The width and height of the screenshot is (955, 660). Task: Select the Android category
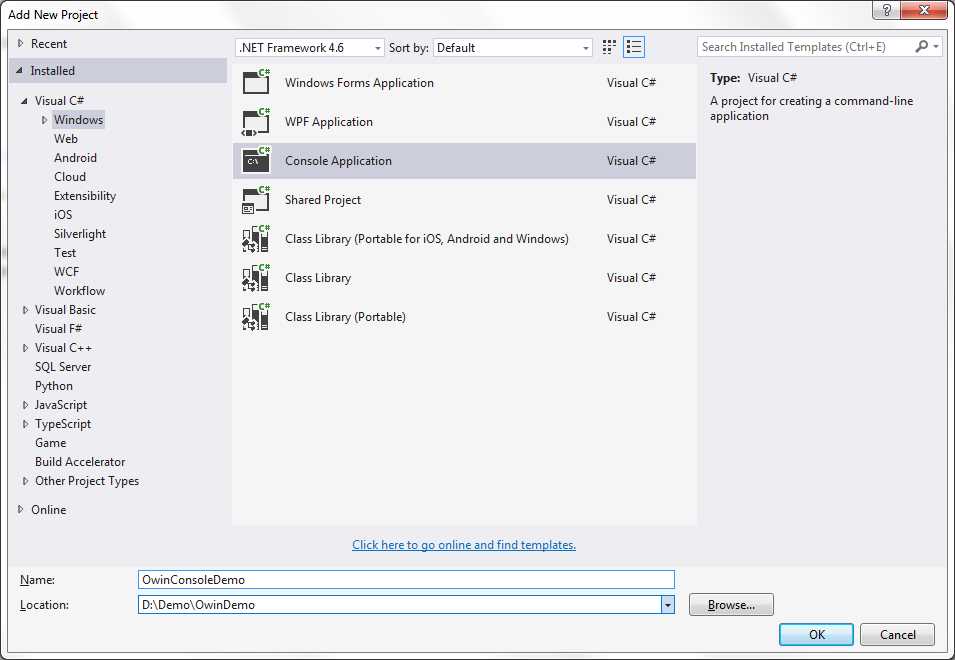coord(75,158)
